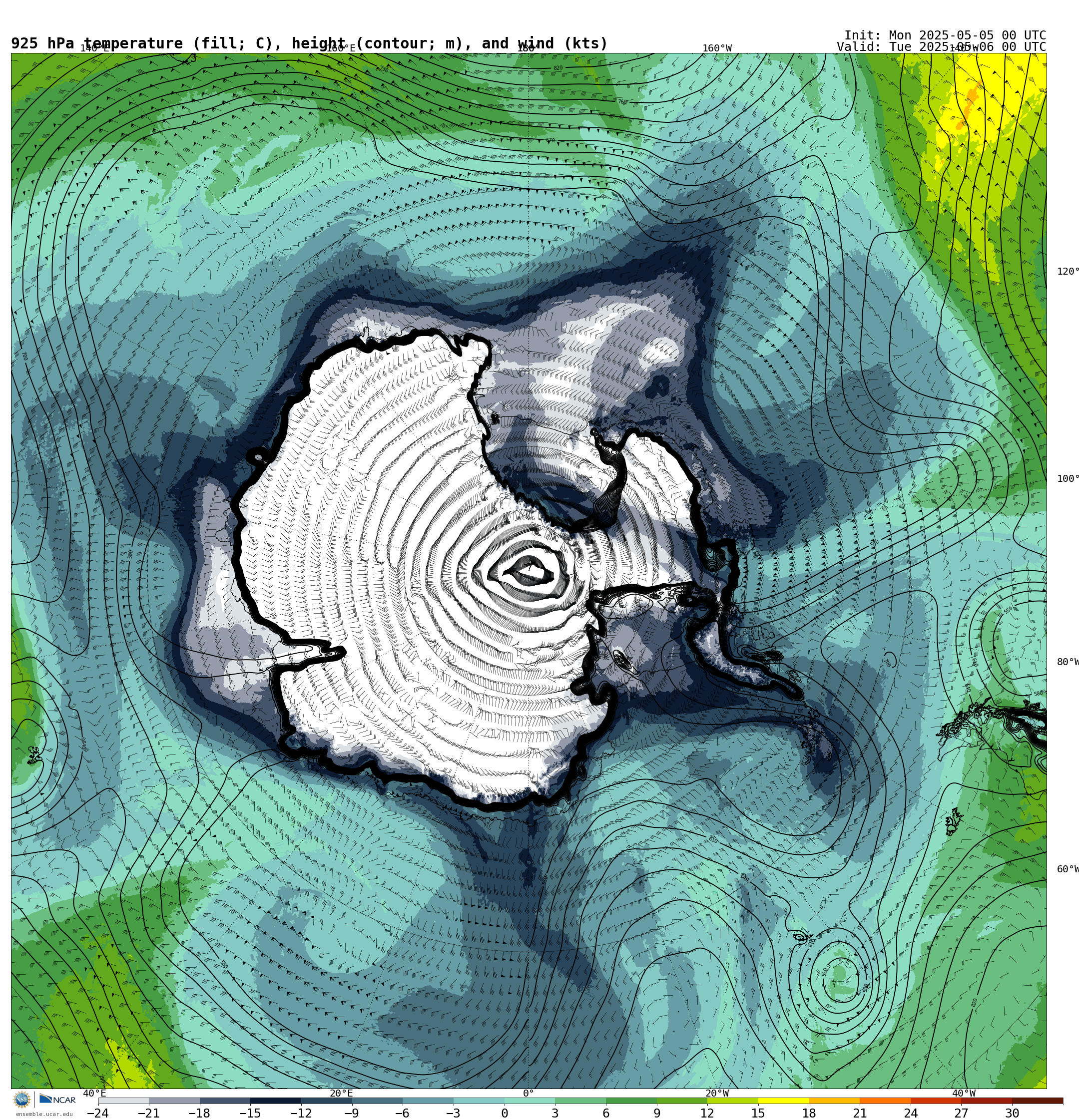The image size is (1079, 1120).
Task: Click the 20°W longitude label at bottom
Action: (717, 1093)
